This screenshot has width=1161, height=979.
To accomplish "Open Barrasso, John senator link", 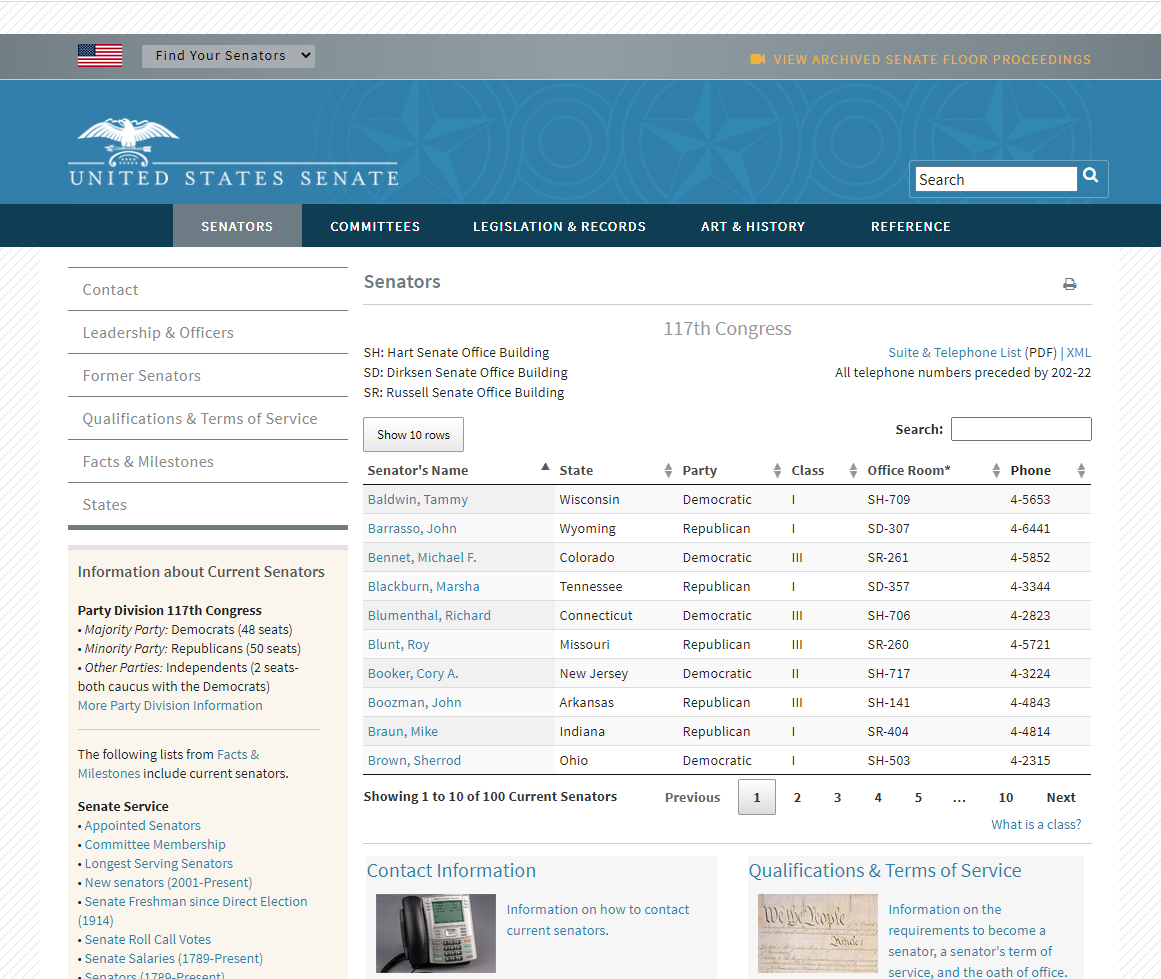I will [412, 528].
